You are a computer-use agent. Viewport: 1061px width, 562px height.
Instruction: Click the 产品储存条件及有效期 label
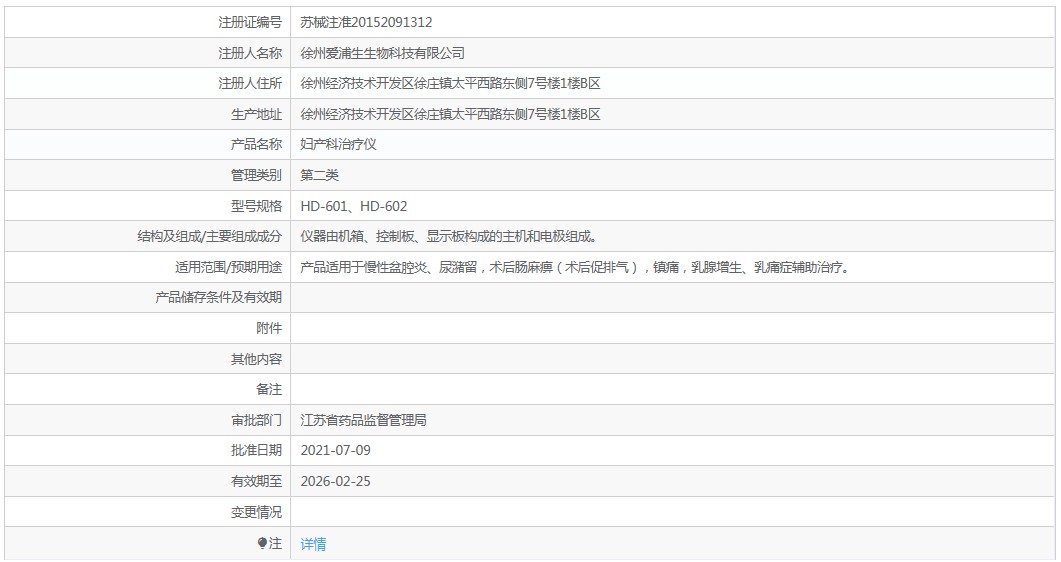[219, 298]
